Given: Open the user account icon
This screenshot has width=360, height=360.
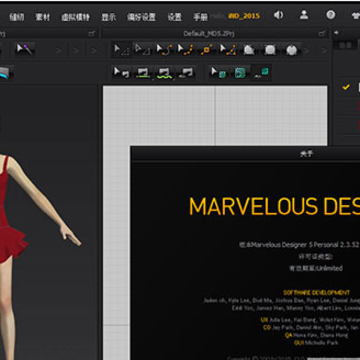Looking at the screenshot, I should [x=304, y=15].
